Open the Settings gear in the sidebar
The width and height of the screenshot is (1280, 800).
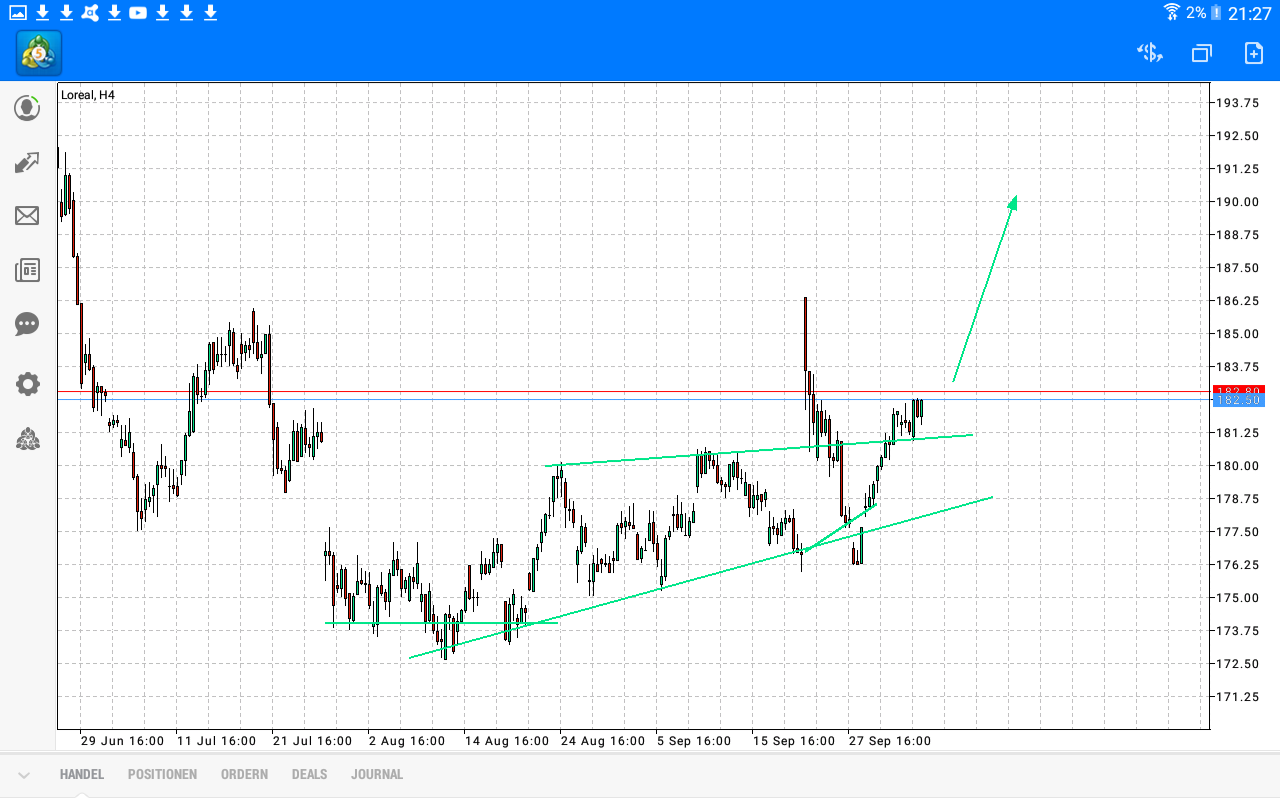(x=27, y=384)
